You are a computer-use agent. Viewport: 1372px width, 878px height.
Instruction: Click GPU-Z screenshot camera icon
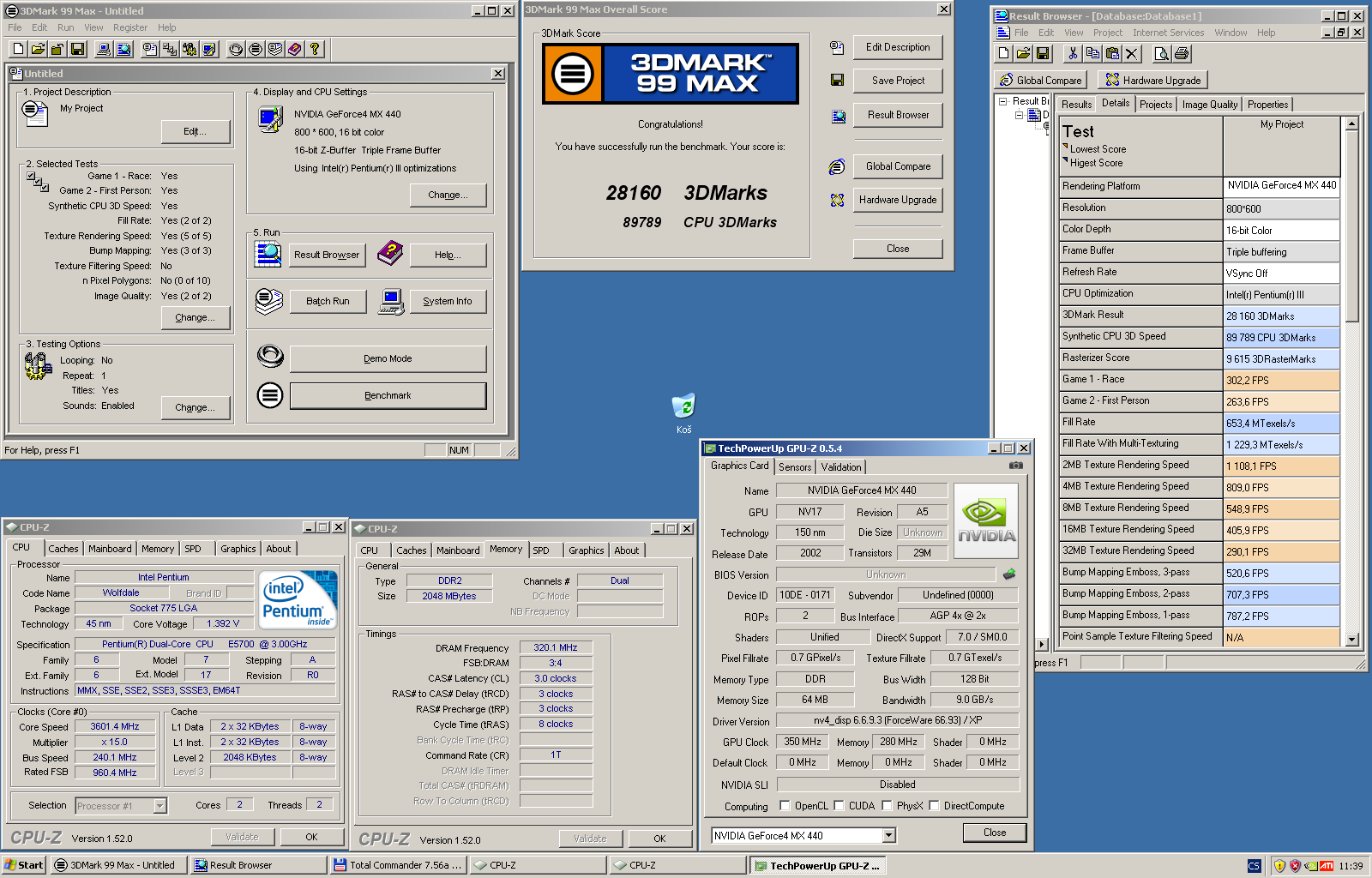(x=1016, y=466)
